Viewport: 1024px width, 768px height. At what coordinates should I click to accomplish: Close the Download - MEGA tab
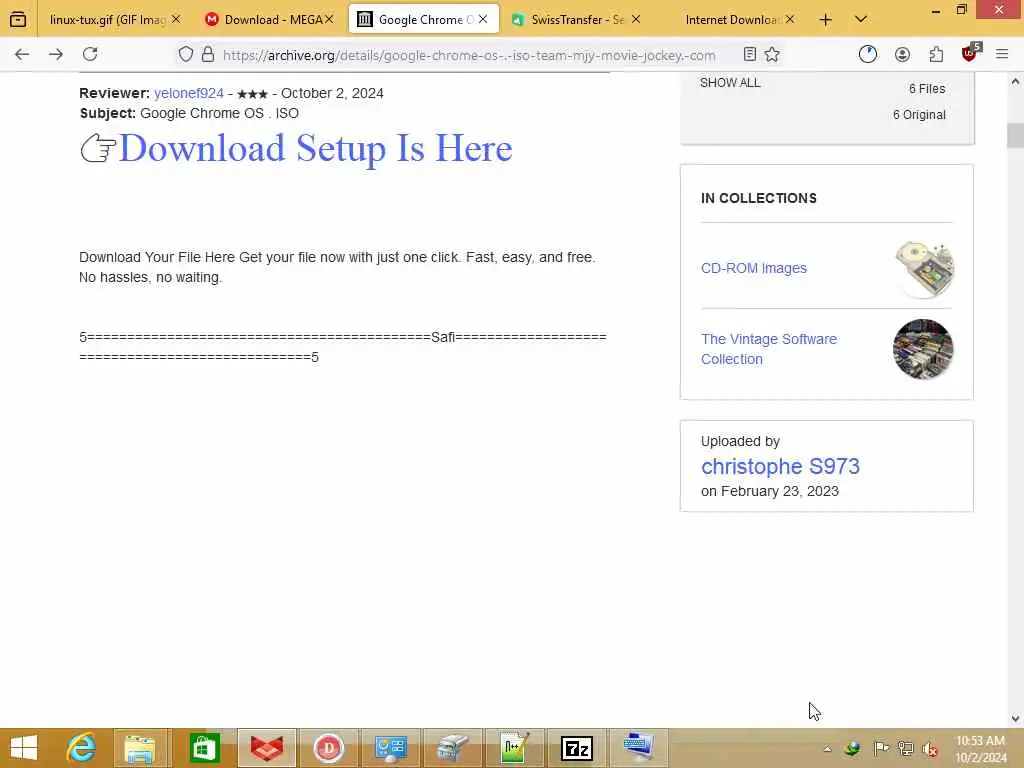tap(329, 19)
